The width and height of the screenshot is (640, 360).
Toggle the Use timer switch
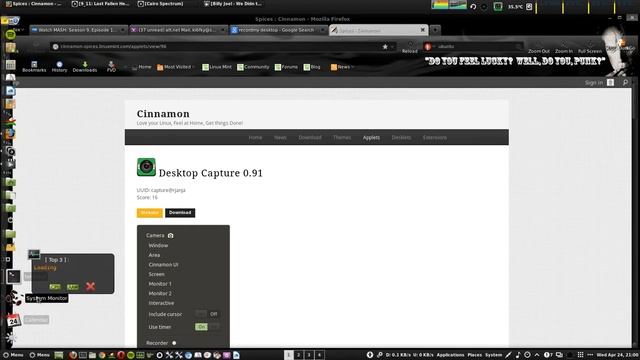pos(207,327)
